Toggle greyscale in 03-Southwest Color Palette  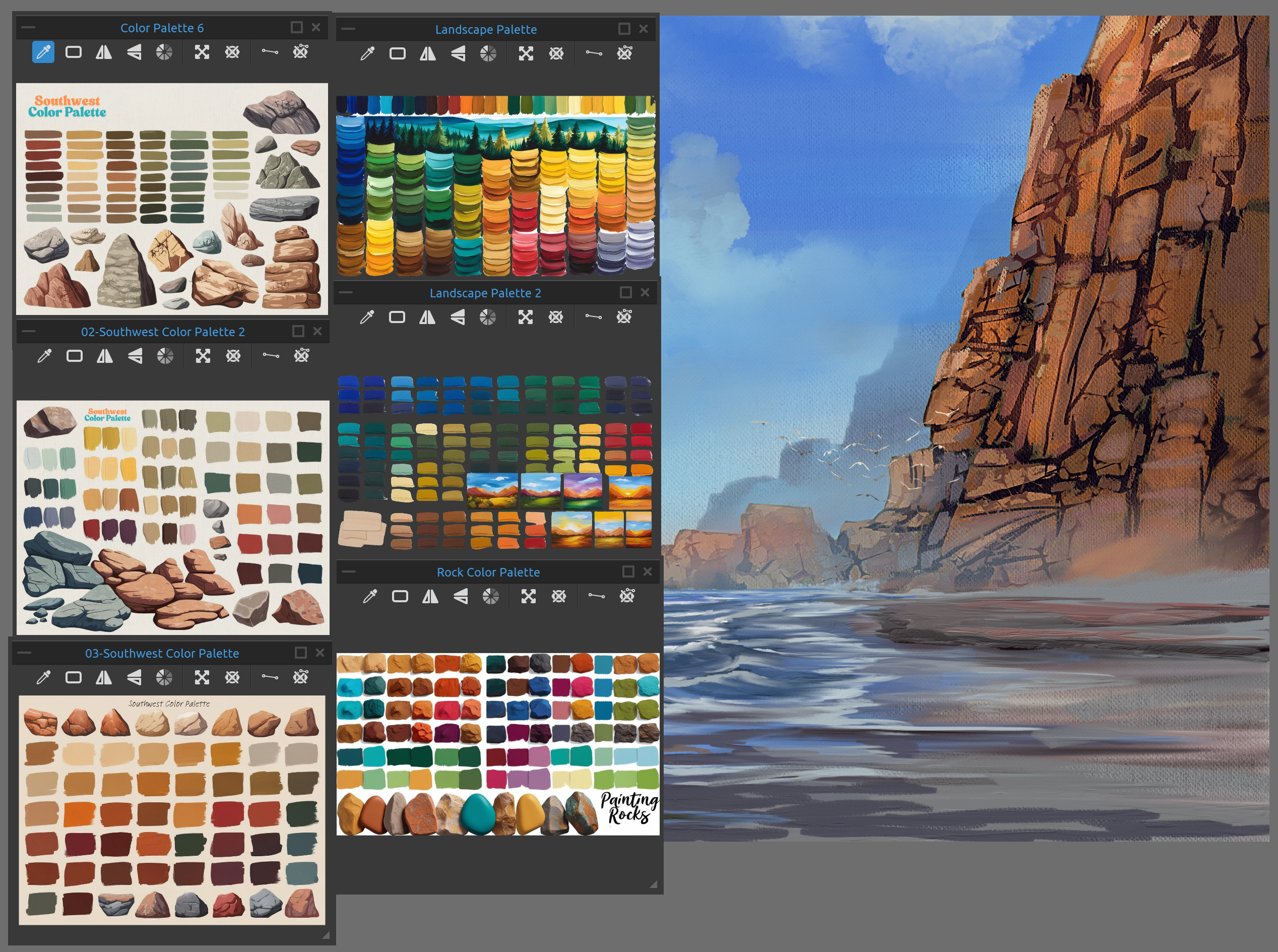[x=164, y=678]
